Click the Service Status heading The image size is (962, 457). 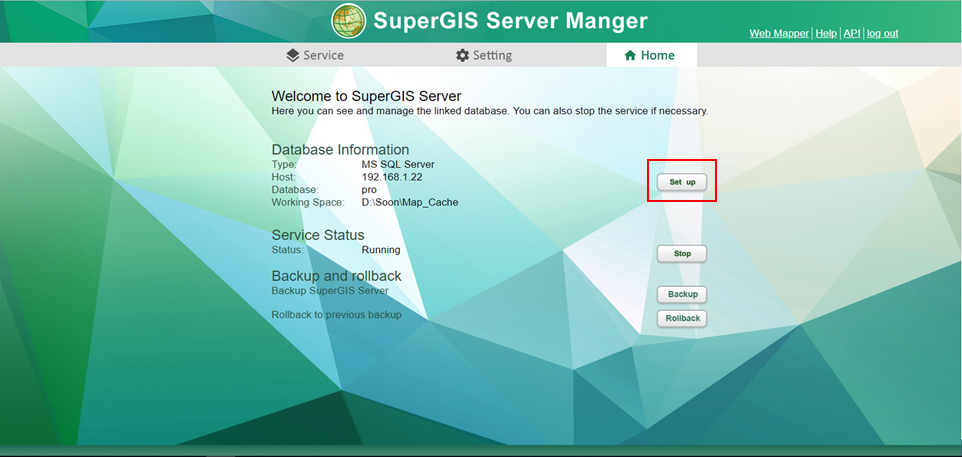[318, 235]
